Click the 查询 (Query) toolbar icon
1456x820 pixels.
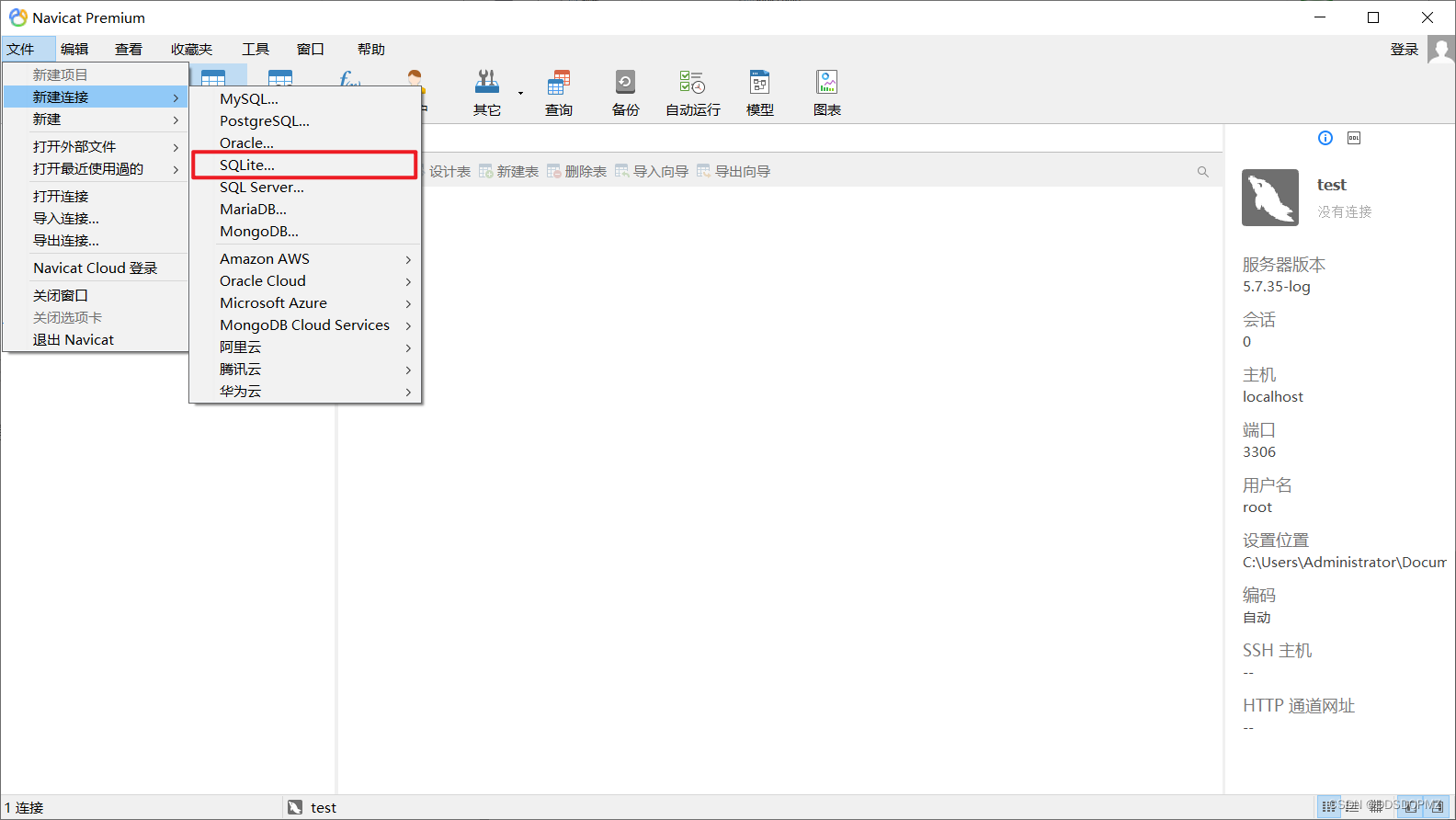(559, 93)
